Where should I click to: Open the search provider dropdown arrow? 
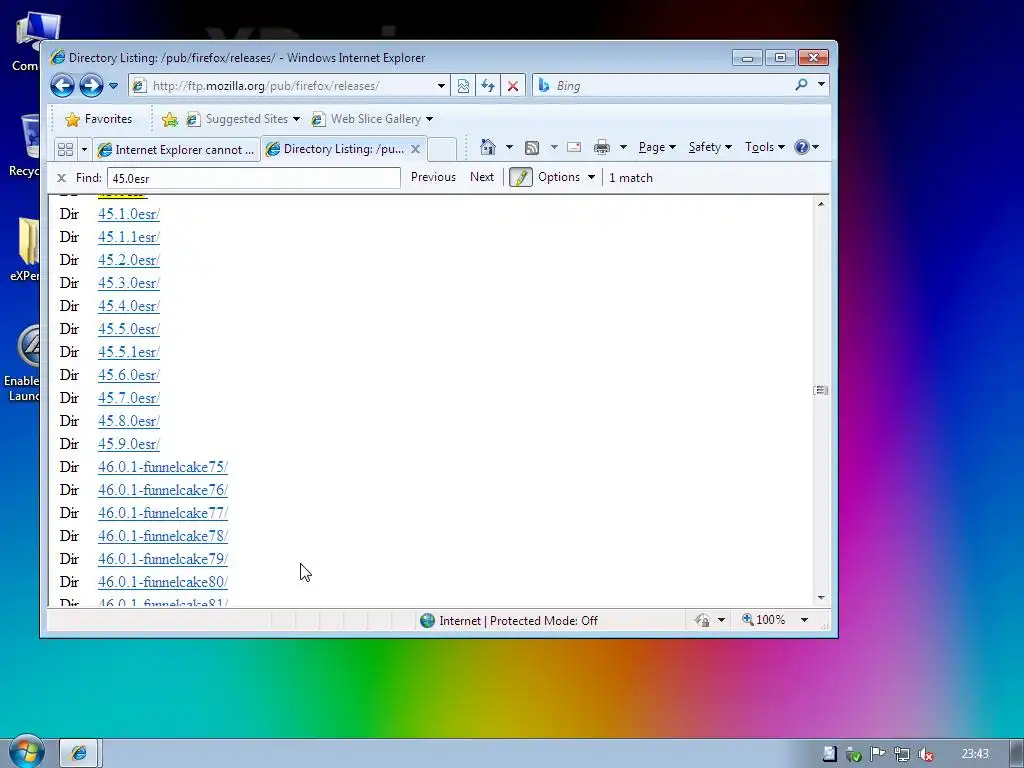pyautogui.click(x=822, y=84)
